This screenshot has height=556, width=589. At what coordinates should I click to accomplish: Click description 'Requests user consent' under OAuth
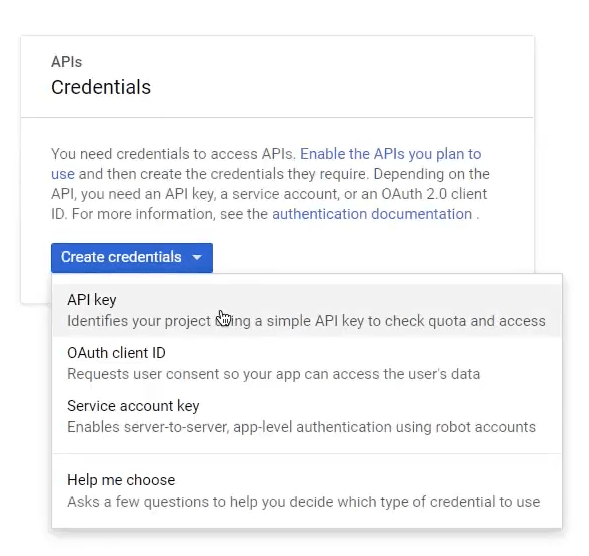(273, 374)
